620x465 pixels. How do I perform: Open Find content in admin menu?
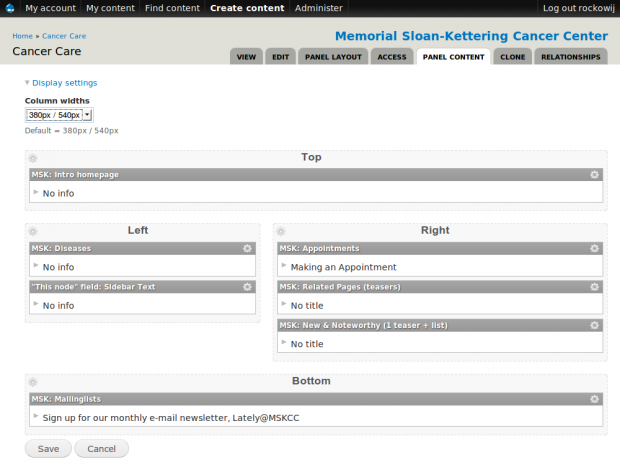coord(172,8)
